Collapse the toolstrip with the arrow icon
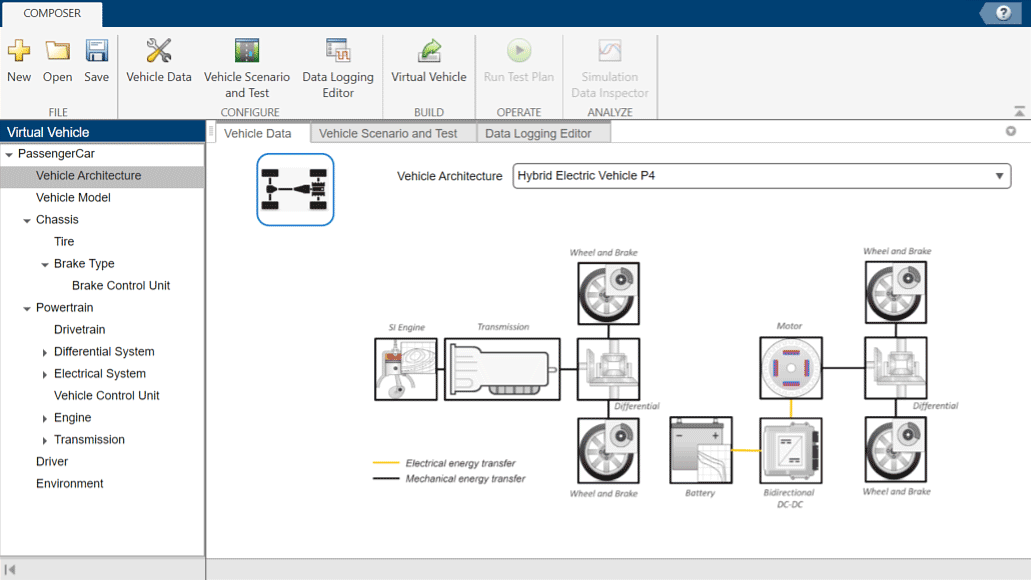Screen dimensions: 1031x580 click(x=1018, y=111)
